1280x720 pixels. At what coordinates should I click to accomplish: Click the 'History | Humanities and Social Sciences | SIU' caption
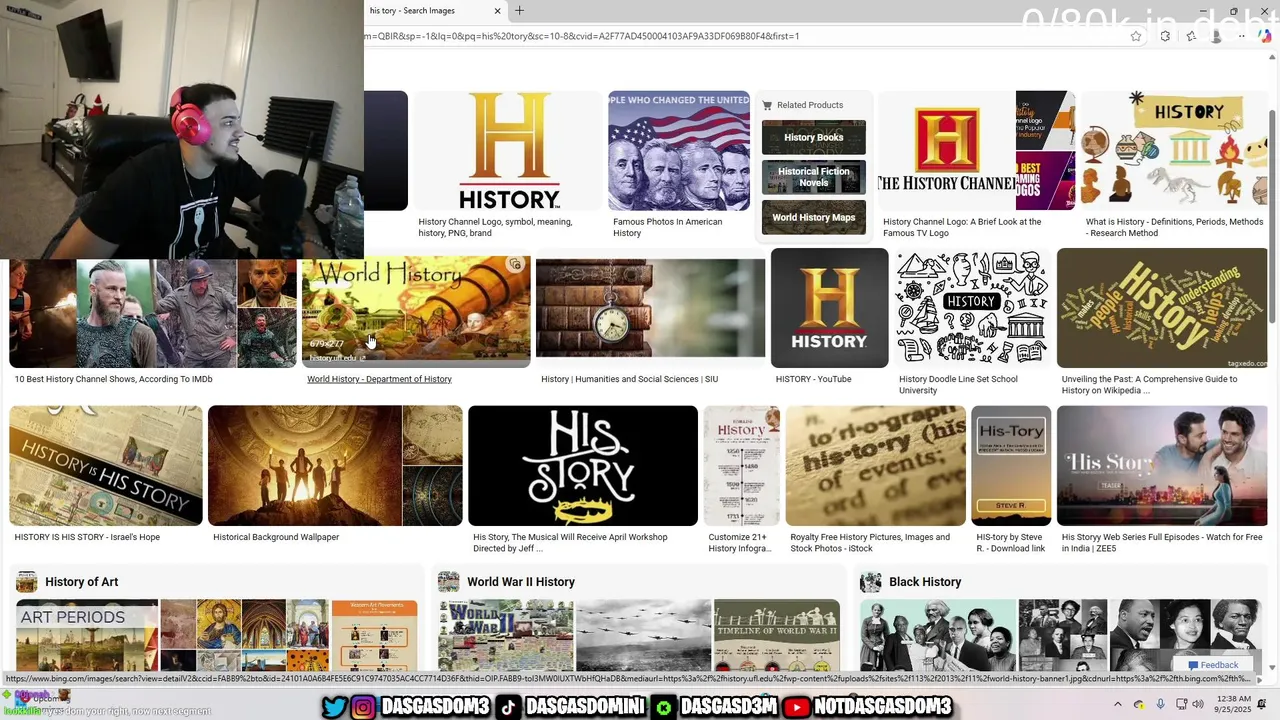click(x=630, y=379)
